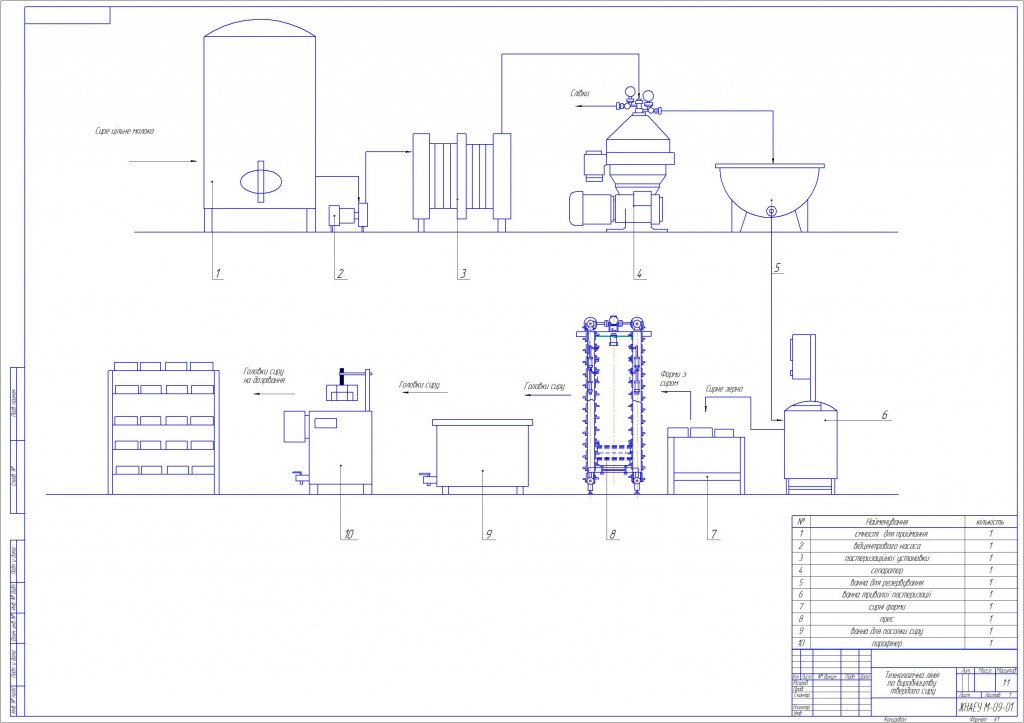Click 'Головки сиру на дозрівання' label
The height and width of the screenshot is (723, 1024).
click(264, 376)
